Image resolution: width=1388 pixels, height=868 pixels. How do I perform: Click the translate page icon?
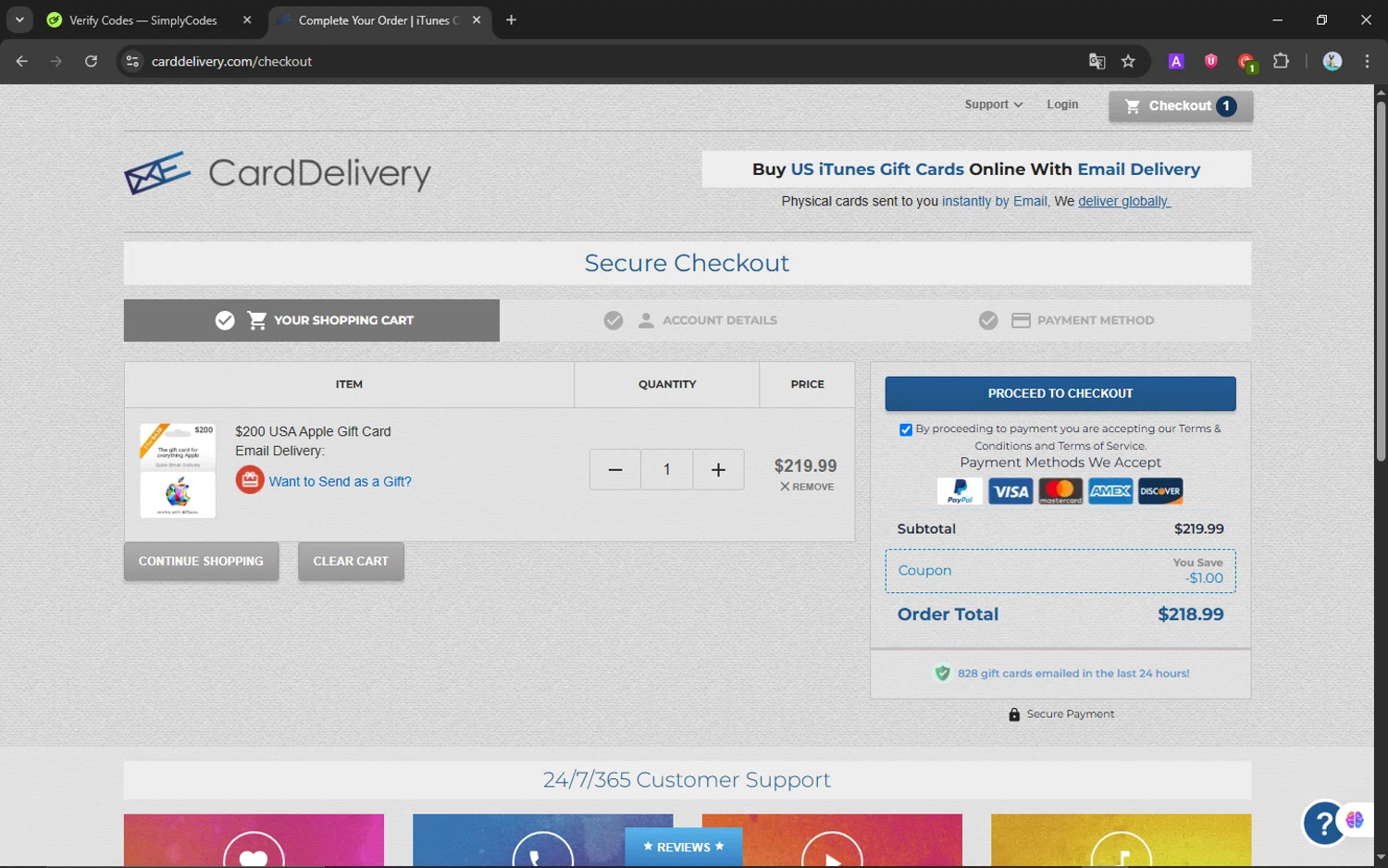[x=1097, y=61]
